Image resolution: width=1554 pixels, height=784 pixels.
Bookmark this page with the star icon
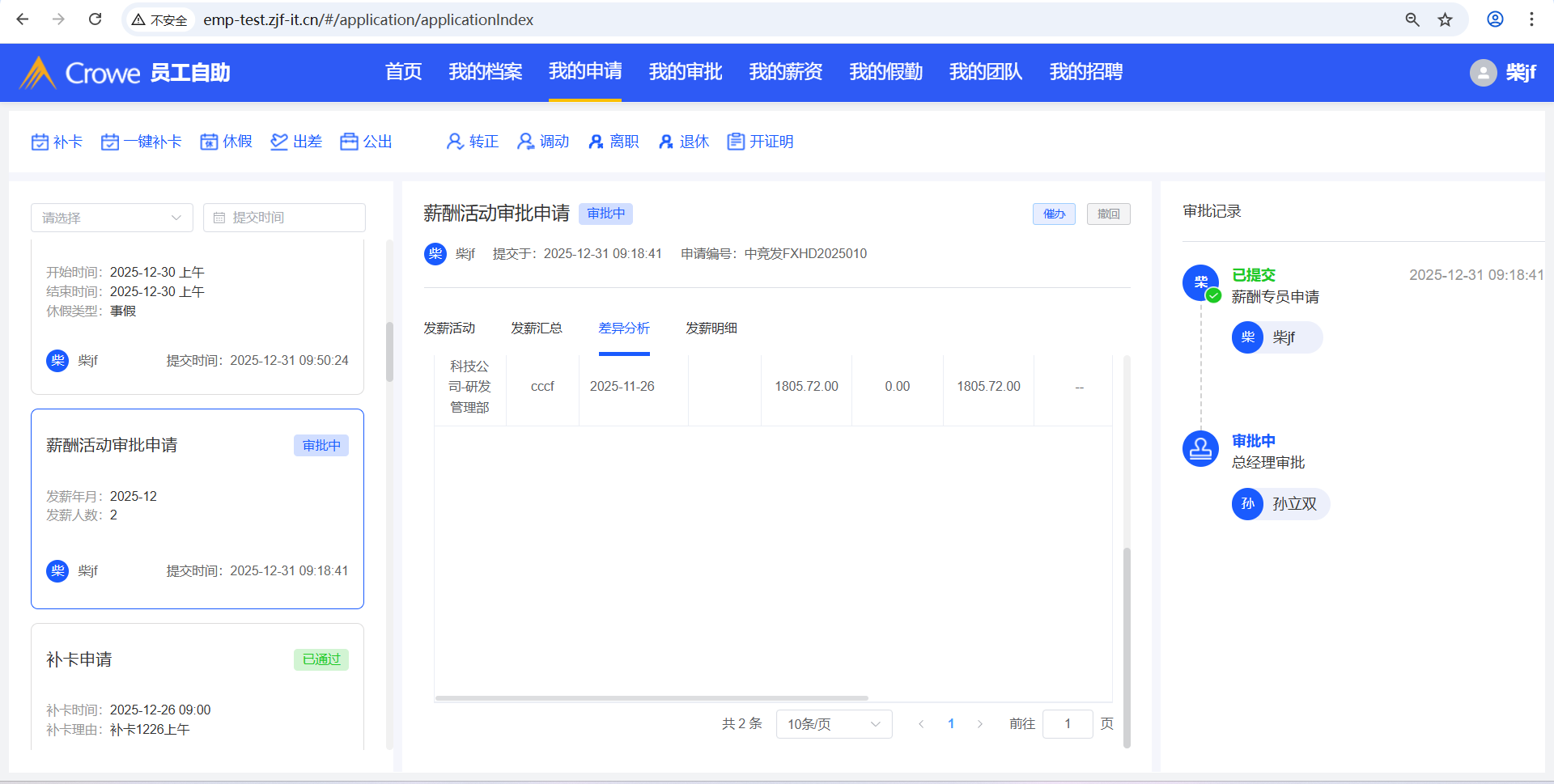click(x=1445, y=20)
